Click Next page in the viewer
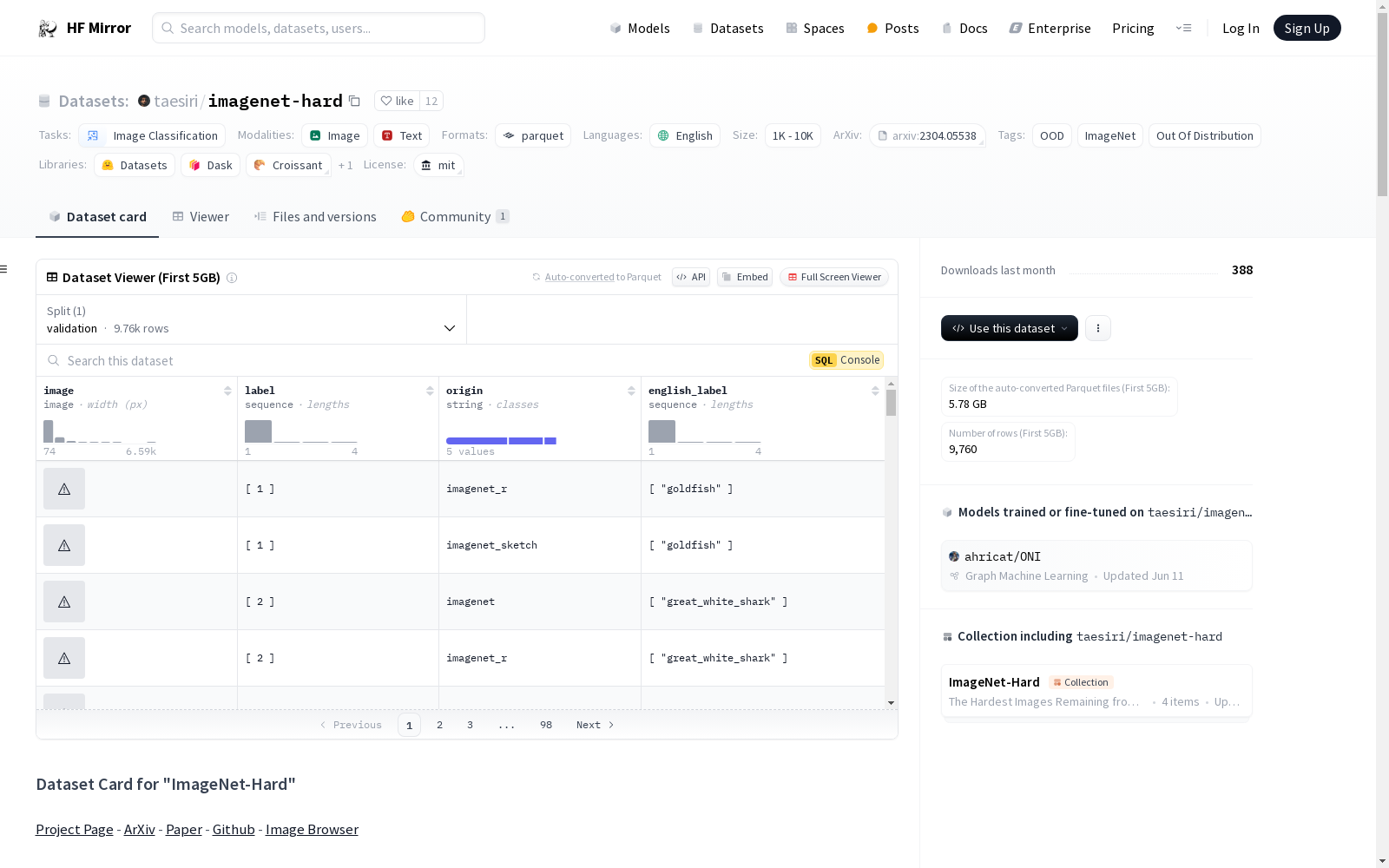Image resolution: width=1389 pixels, height=868 pixels. [x=596, y=725]
